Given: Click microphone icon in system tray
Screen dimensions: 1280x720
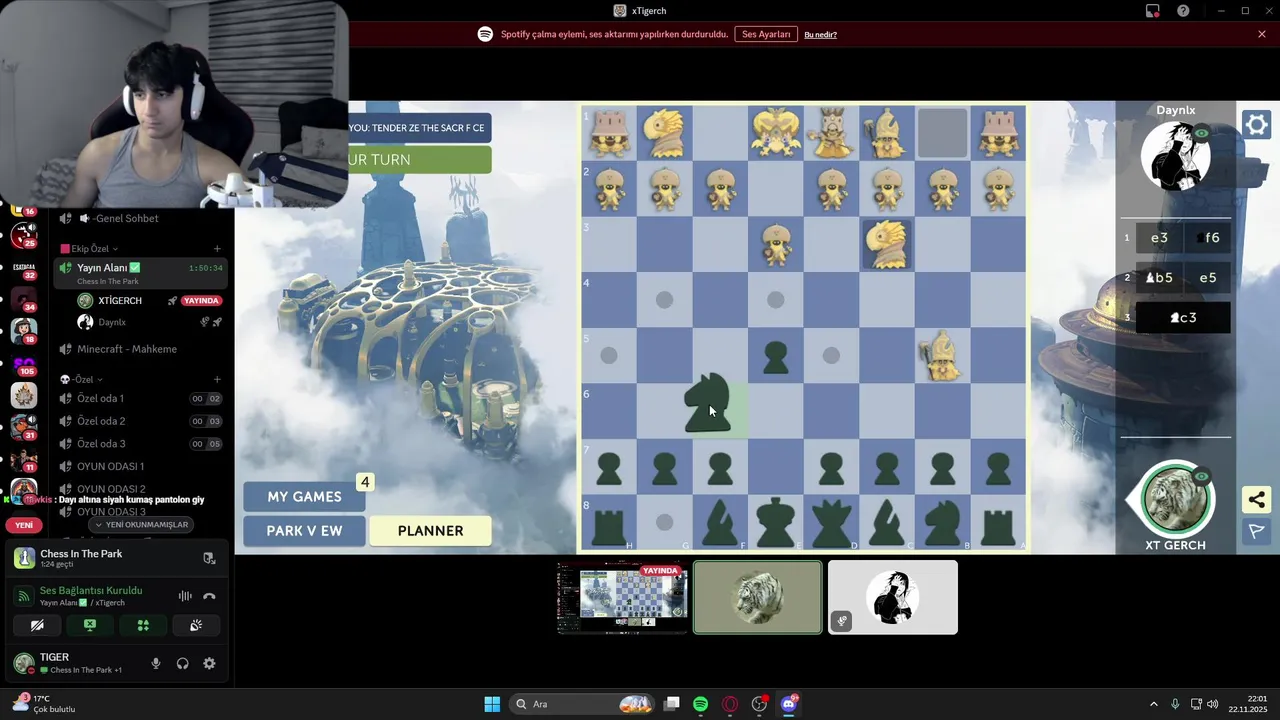Looking at the screenshot, I should [1175, 704].
